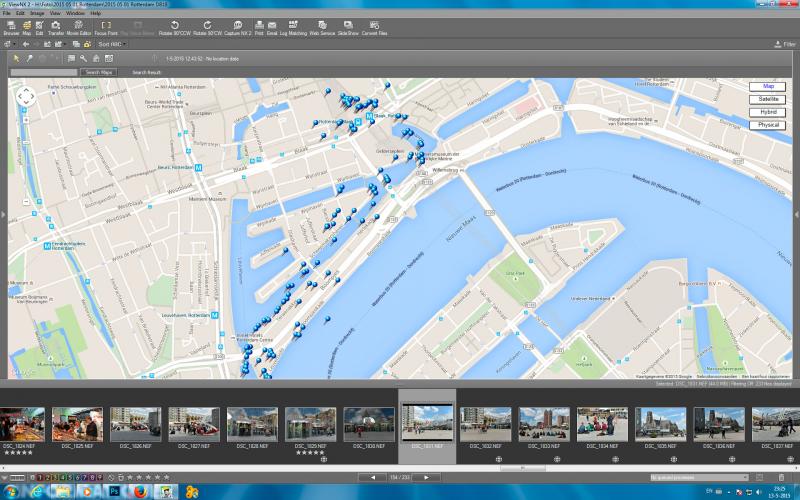Viewport: 800px width, 500px height.
Task: Open the View menu
Action: click(55, 13)
